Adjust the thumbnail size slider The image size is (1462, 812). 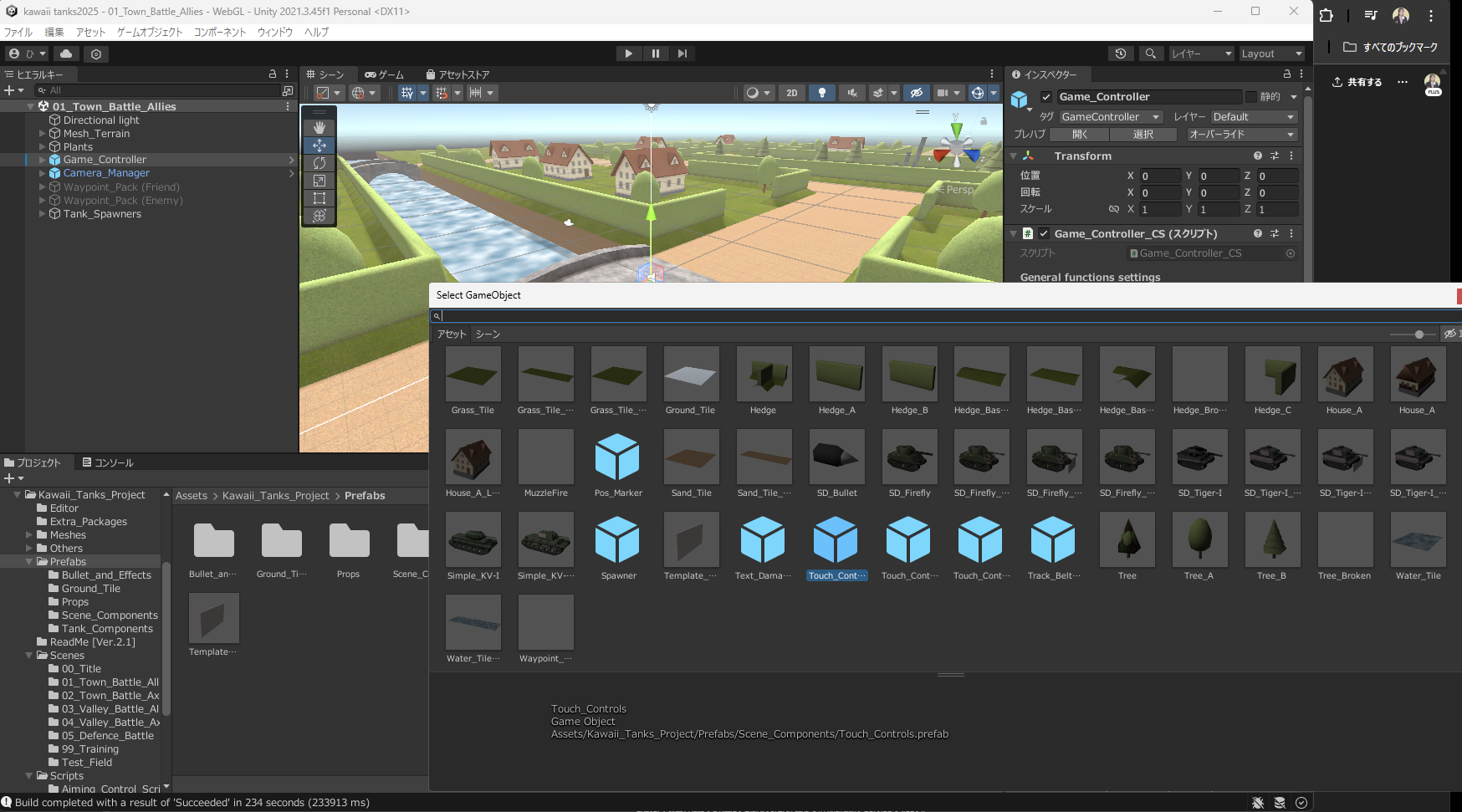point(1419,335)
